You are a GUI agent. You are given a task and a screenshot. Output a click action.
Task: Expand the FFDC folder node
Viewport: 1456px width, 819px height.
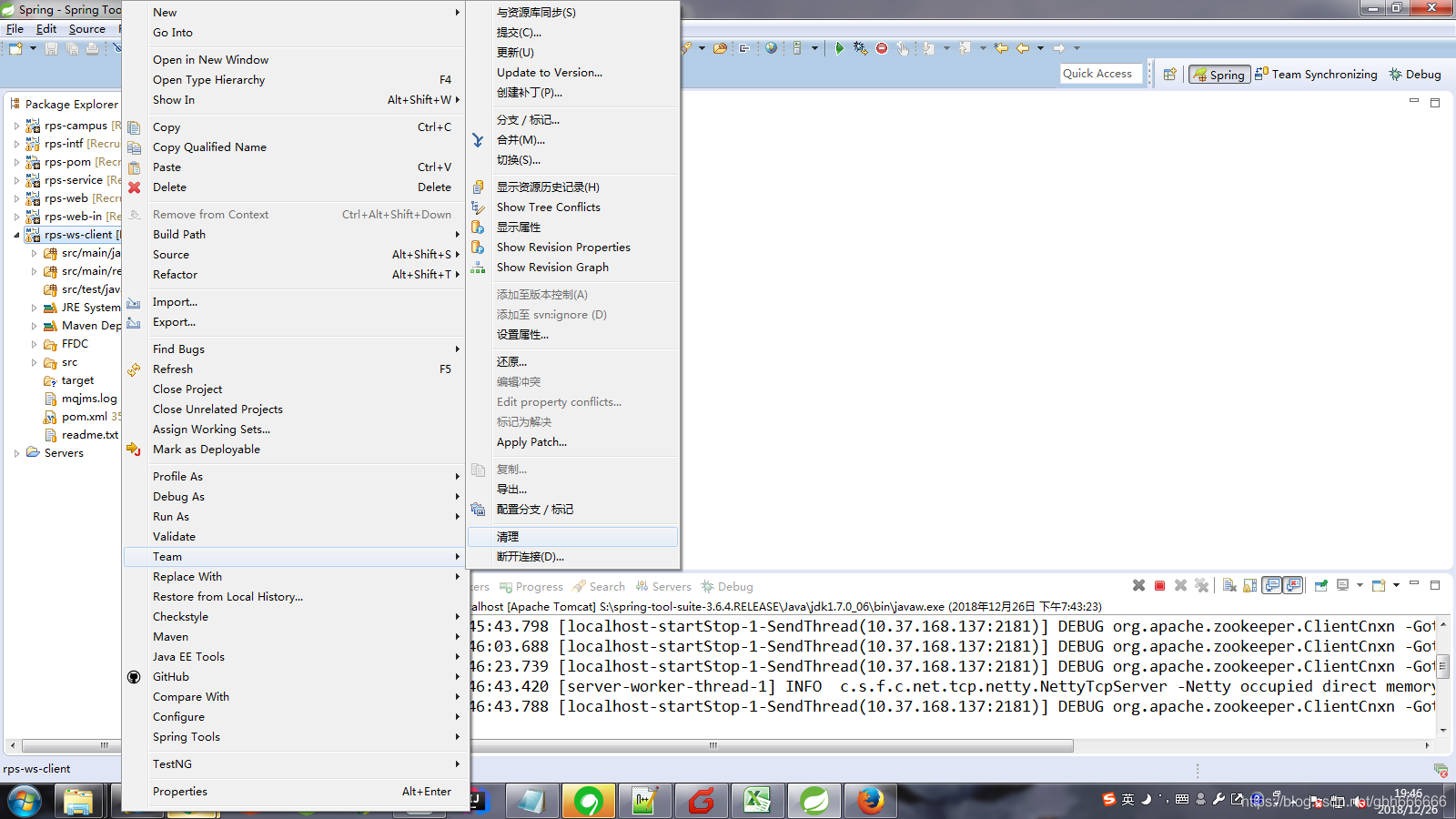click(35, 344)
